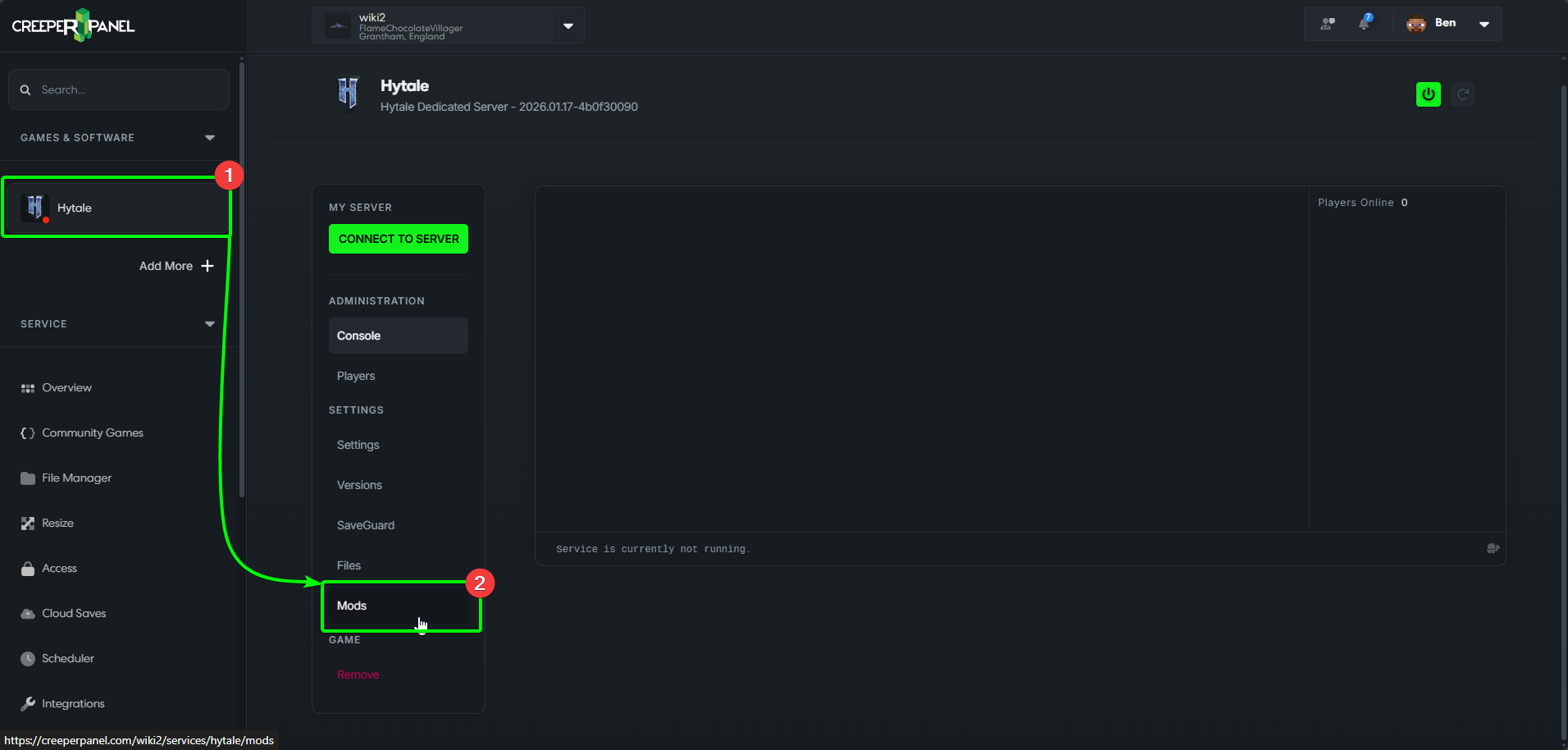Expand the Ben user account menu

point(1484,24)
